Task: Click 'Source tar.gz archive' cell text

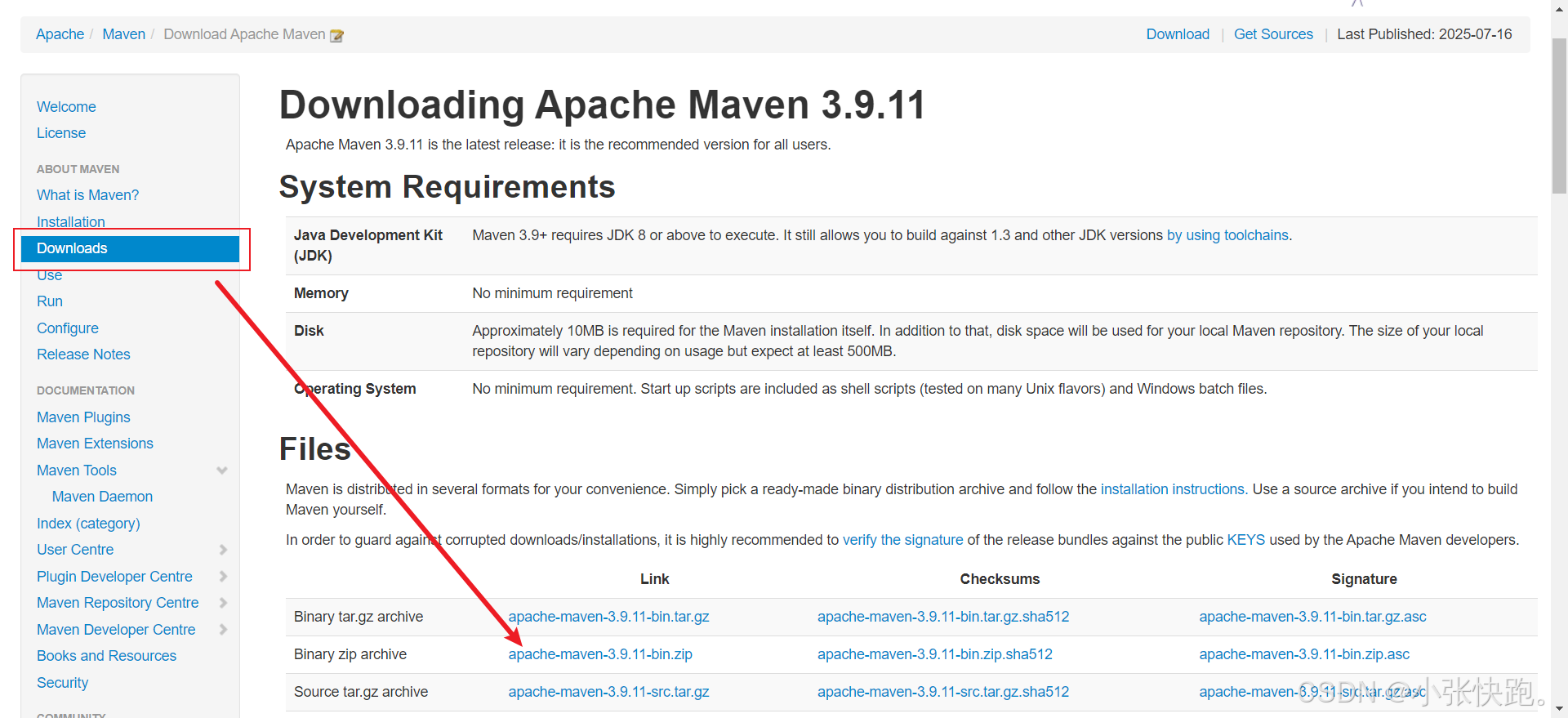Action: [361, 692]
